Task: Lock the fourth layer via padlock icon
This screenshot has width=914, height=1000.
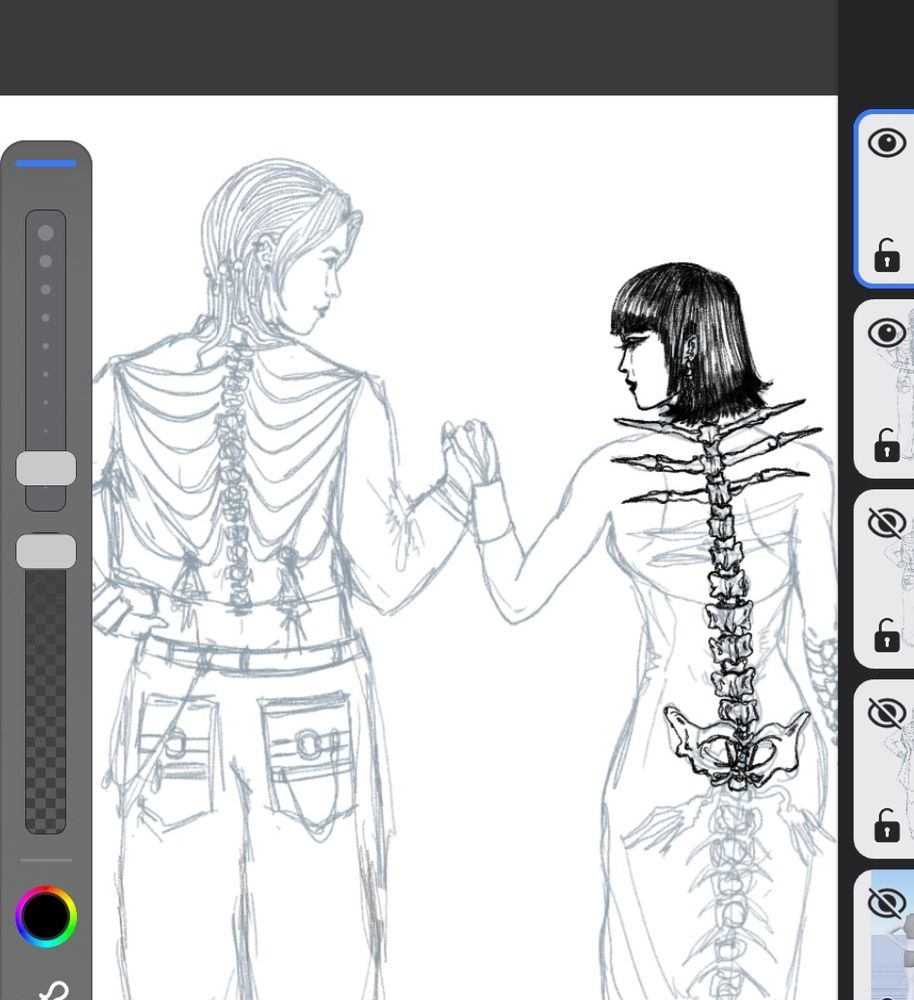Action: 887,825
